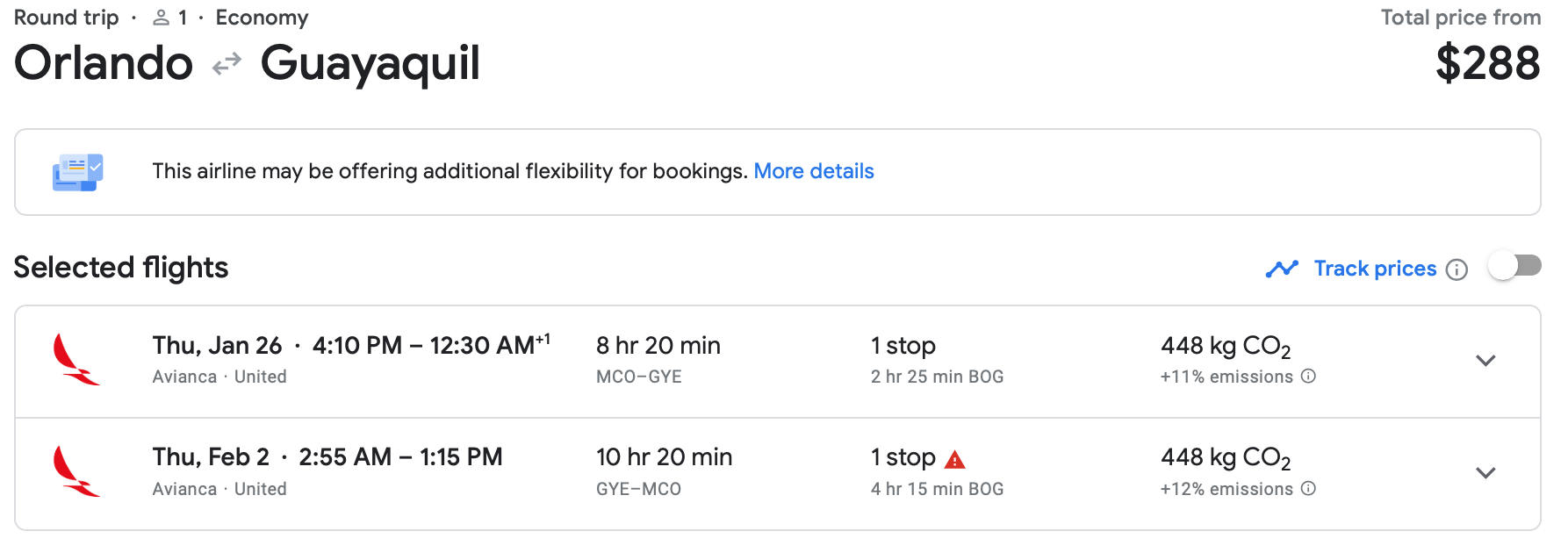Viewport: 1568px width, 560px height.
Task: Enable the Track prices toggle
Action: point(1514,266)
